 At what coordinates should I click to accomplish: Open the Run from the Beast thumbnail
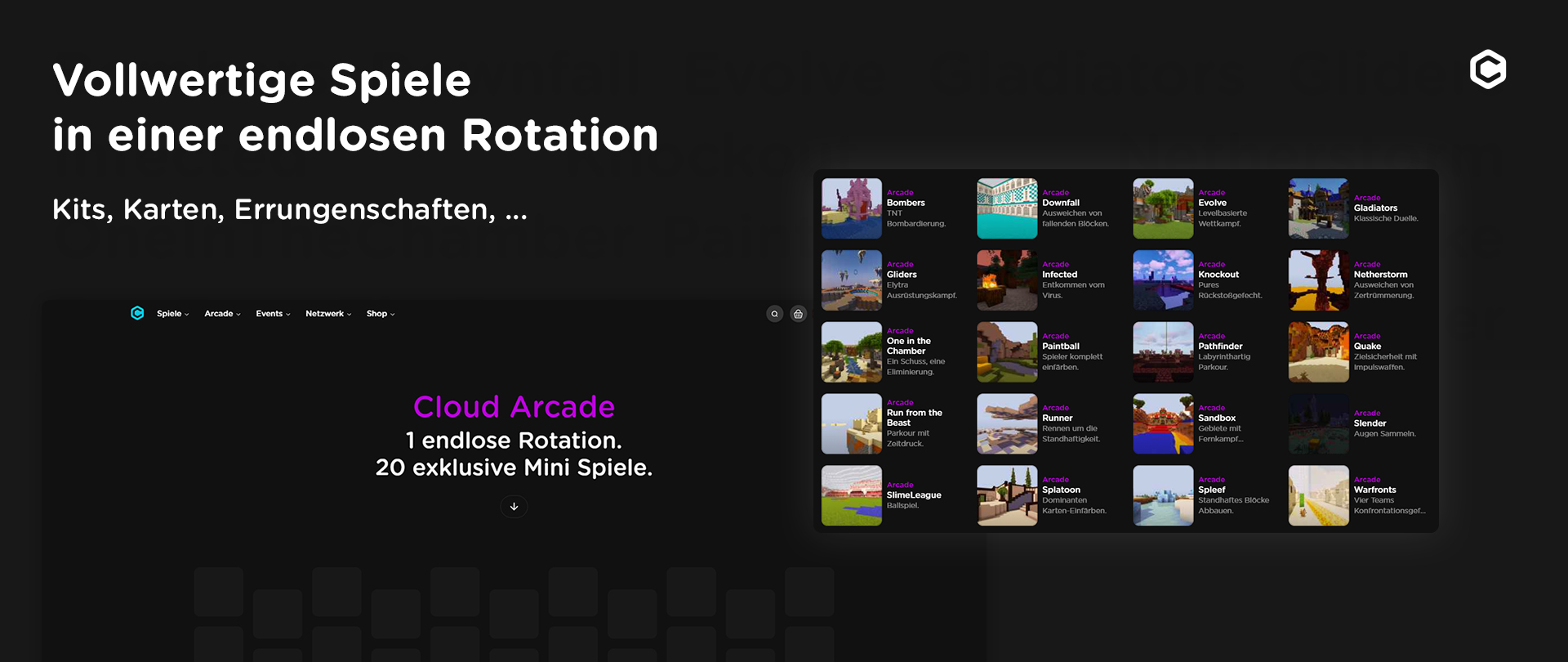pos(852,424)
